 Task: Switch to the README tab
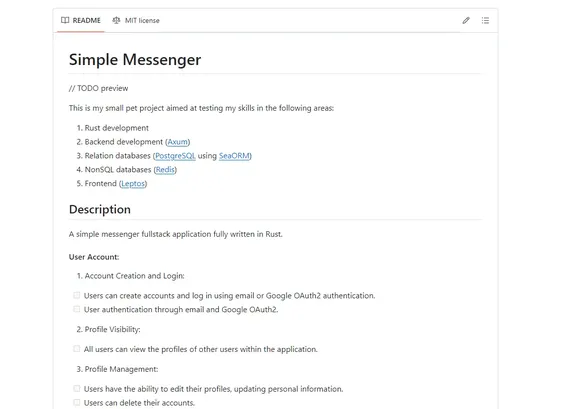click(x=81, y=20)
